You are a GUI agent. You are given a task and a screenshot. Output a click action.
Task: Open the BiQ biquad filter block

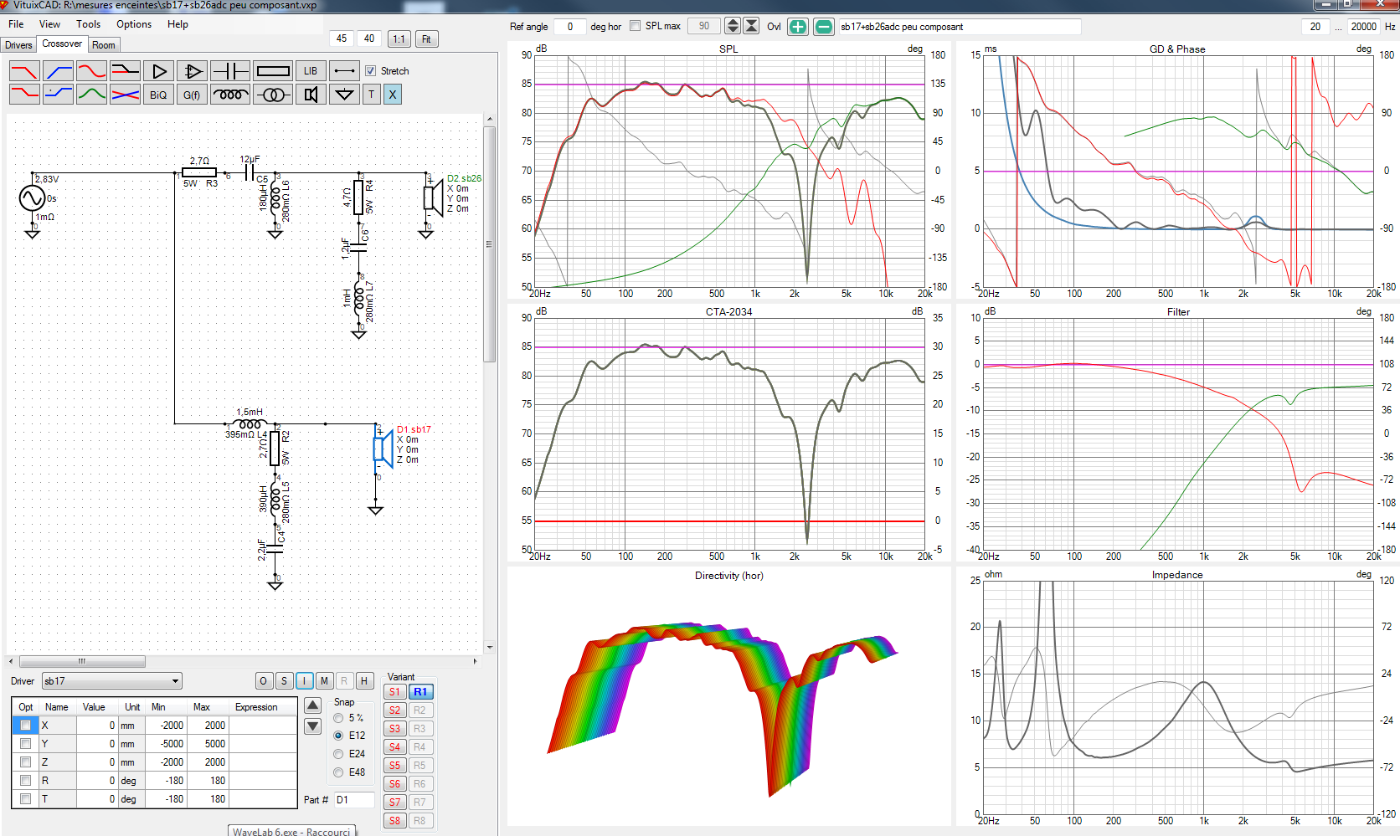coord(158,95)
